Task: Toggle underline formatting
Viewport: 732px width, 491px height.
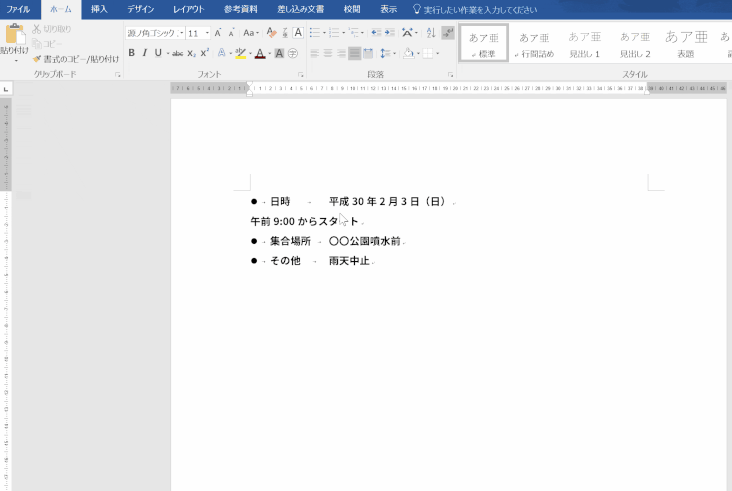Action: pyautogui.click(x=158, y=53)
